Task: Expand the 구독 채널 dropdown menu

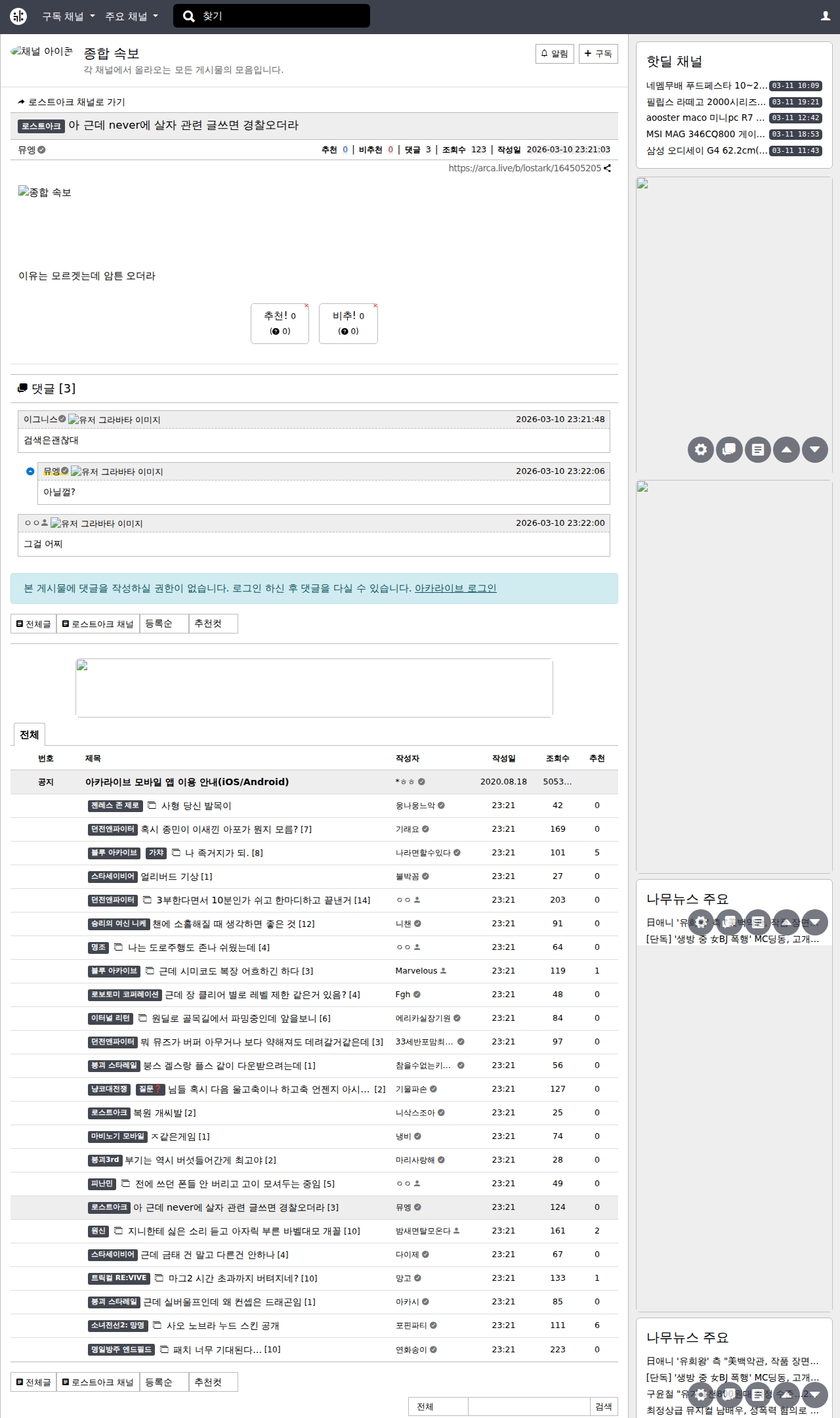Action: point(68,16)
